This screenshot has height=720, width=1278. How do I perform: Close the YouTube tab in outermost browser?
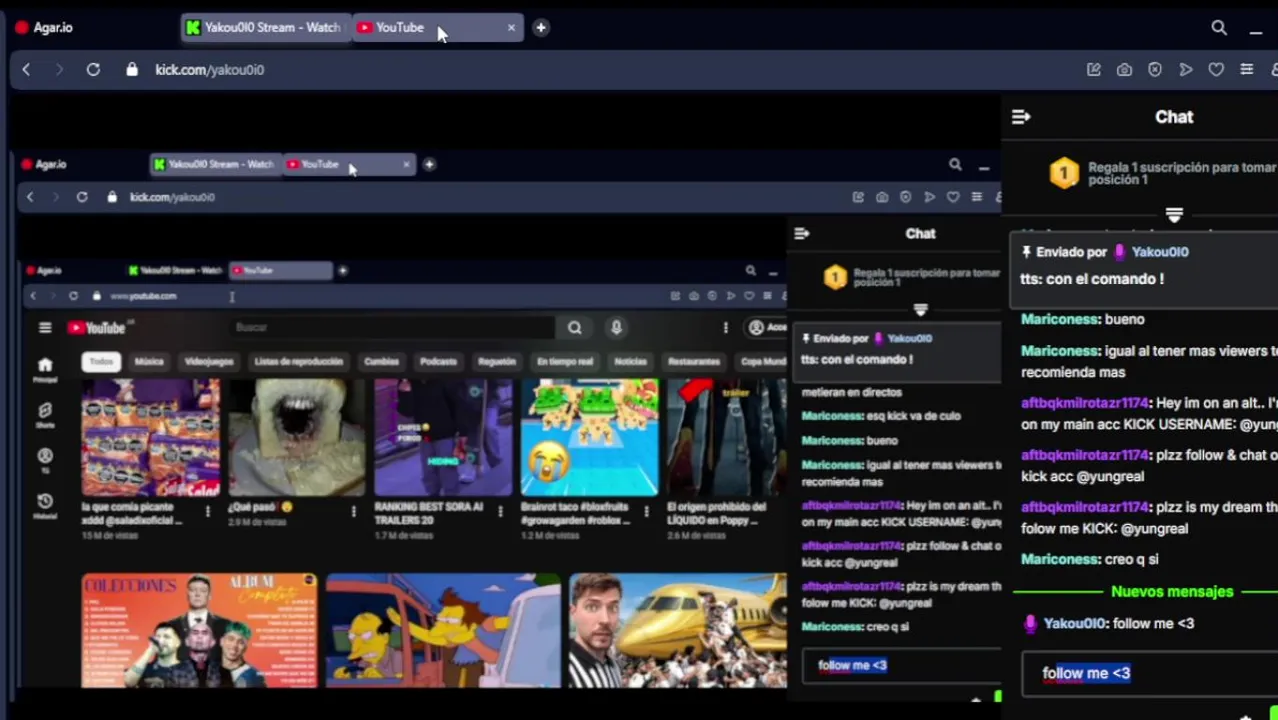(x=511, y=28)
